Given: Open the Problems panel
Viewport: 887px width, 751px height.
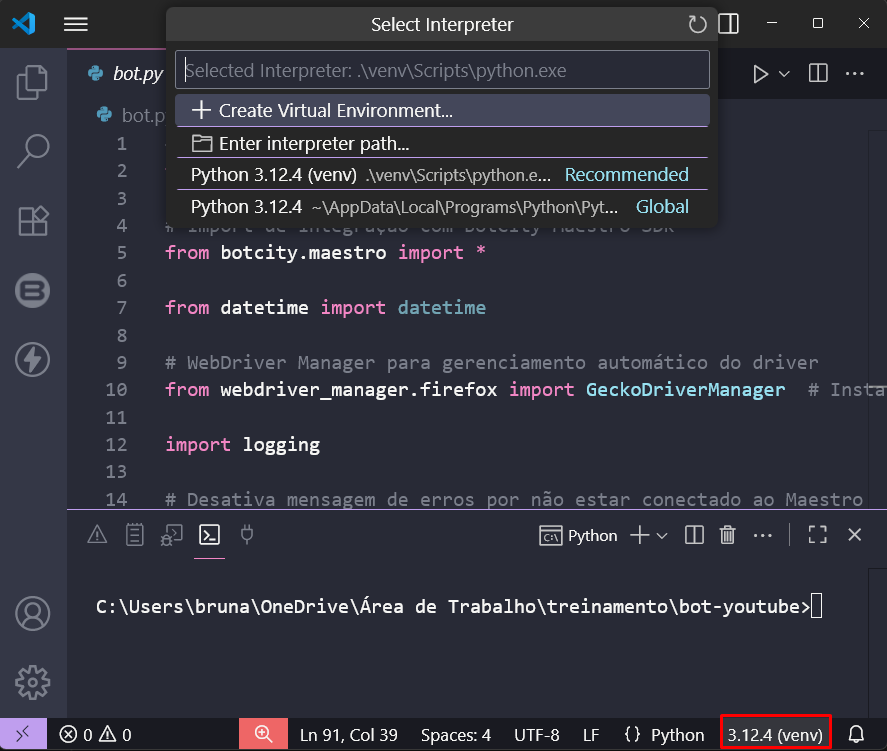Looking at the screenshot, I should pos(96,535).
